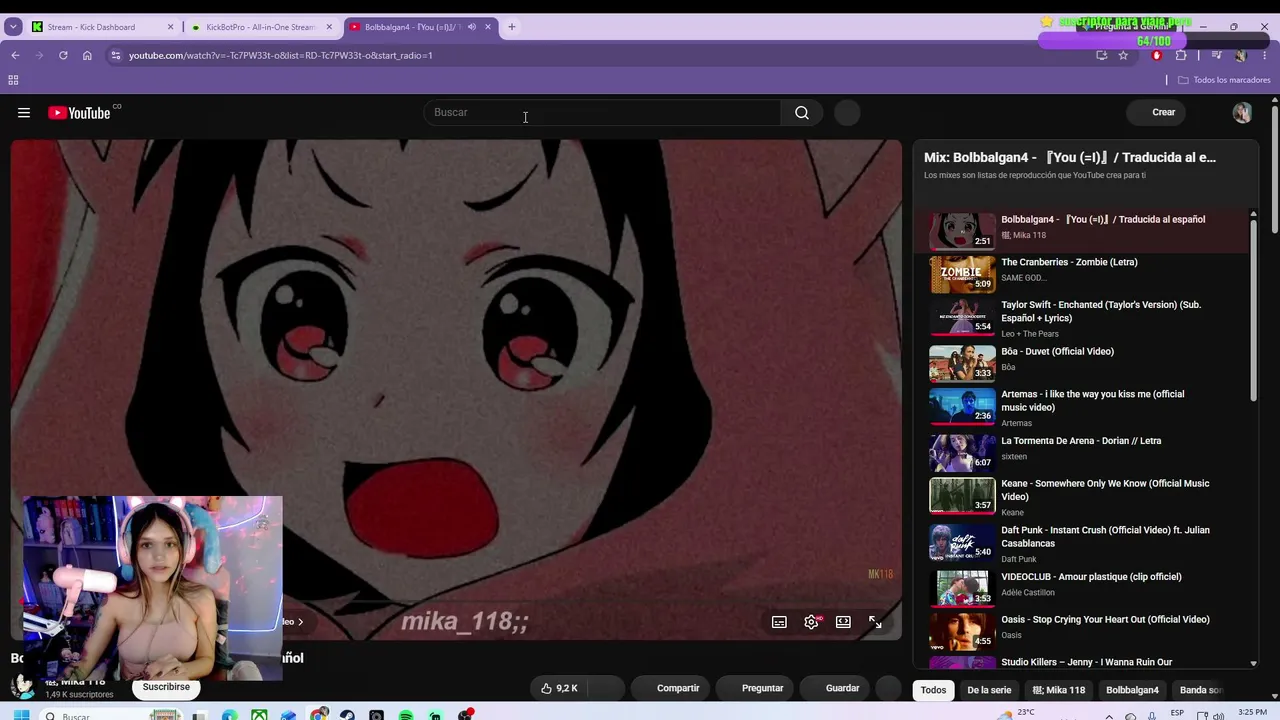This screenshot has height=720, width=1280.
Task: Open the tab search dropdown
Action: [x=13, y=27]
